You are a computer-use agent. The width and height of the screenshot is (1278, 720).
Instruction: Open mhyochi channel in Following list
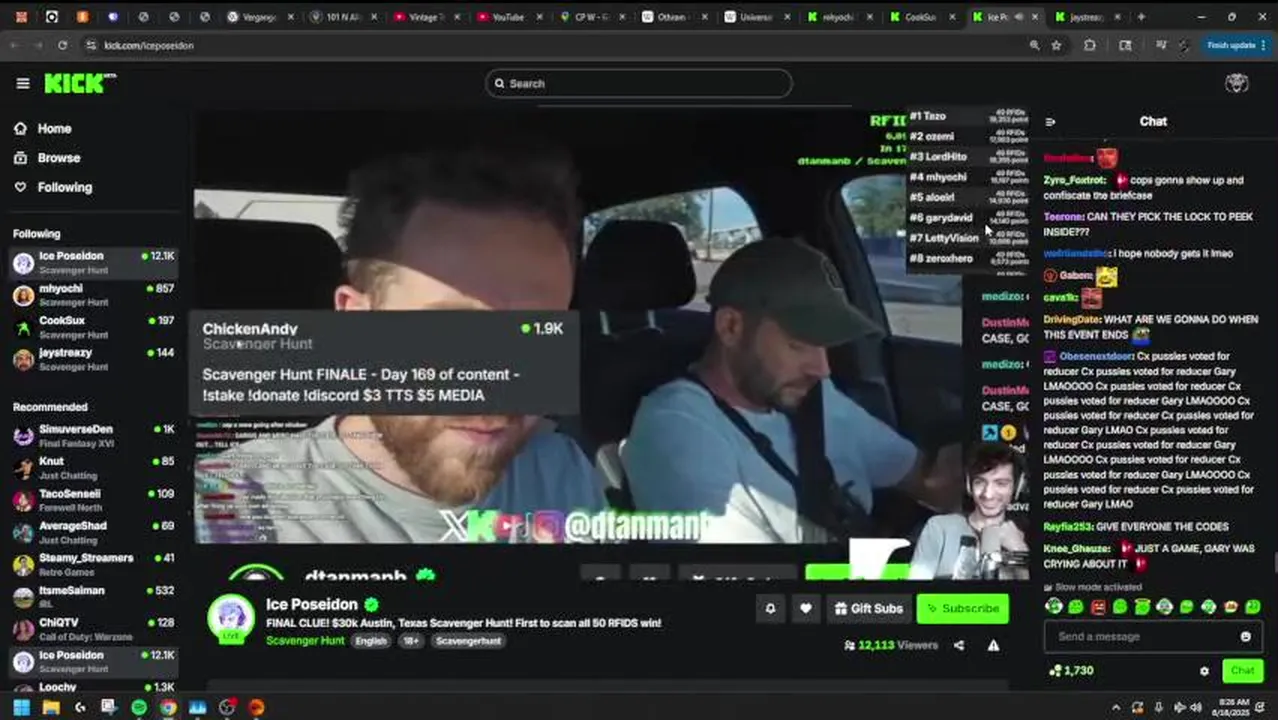click(94, 295)
